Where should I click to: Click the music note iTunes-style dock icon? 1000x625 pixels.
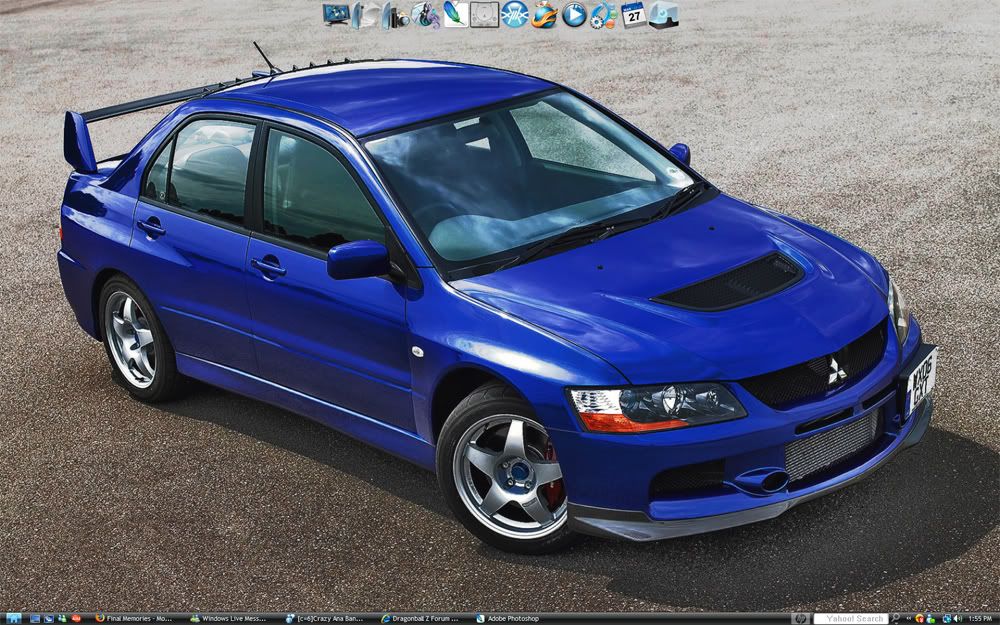pos(425,14)
